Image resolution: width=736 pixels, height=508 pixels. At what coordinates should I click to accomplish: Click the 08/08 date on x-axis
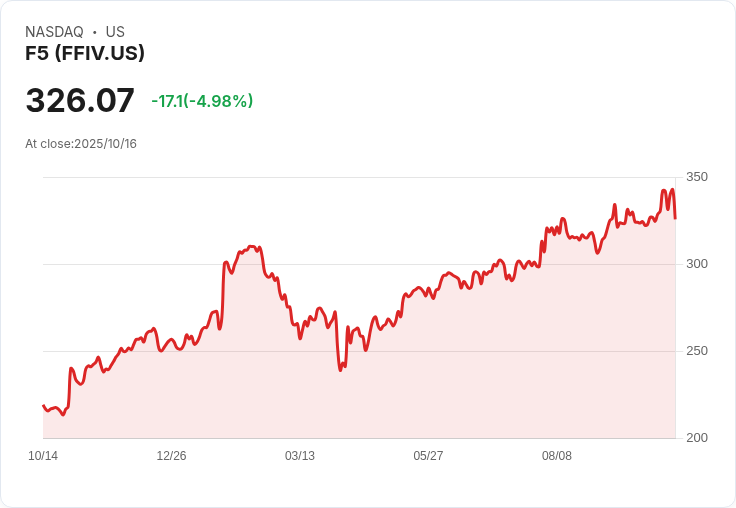point(557,456)
